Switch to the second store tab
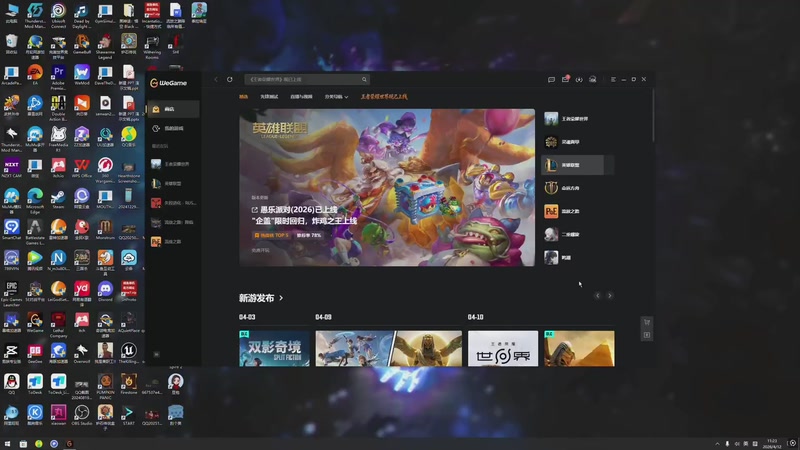 coord(269,96)
